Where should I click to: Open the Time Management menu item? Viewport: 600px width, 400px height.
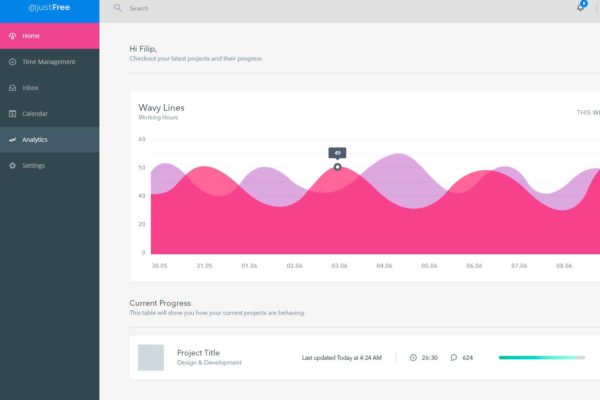(49, 62)
